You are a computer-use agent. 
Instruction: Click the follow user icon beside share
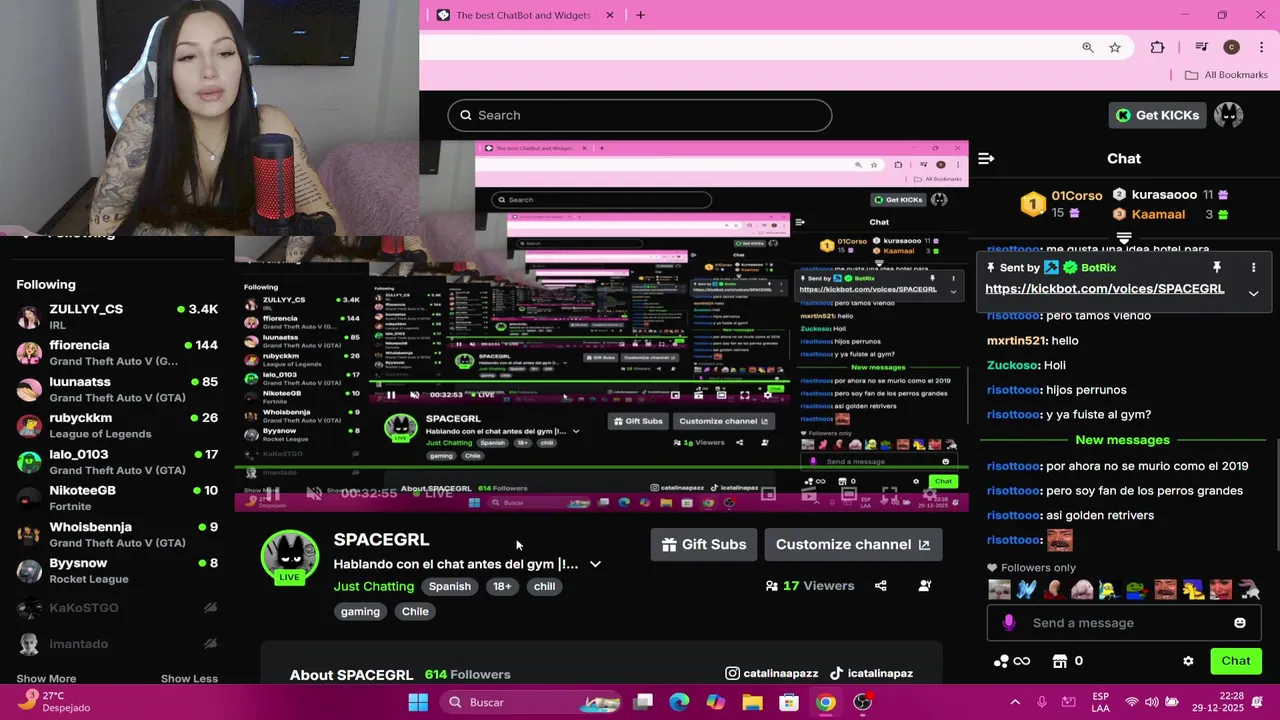click(x=924, y=586)
